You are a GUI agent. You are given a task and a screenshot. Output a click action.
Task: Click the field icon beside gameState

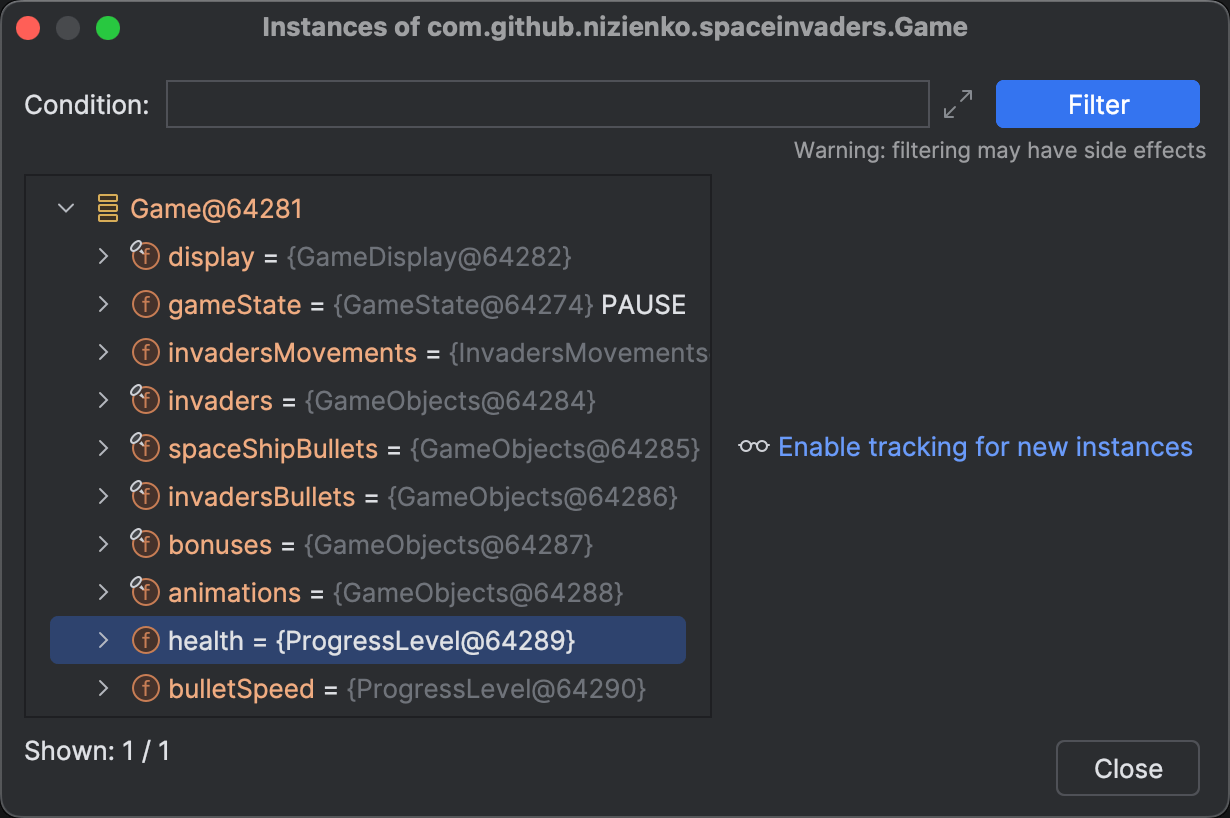click(146, 305)
